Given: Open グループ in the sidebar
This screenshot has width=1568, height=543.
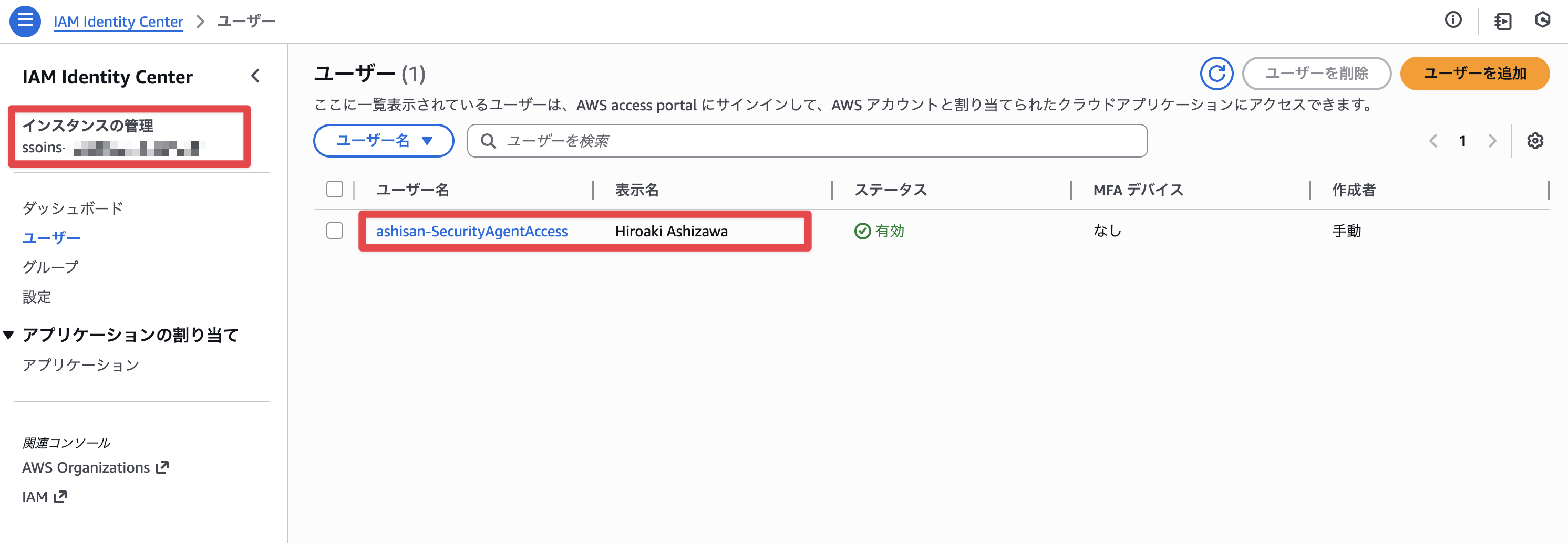Looking at the screenshot, I should 50,267.
